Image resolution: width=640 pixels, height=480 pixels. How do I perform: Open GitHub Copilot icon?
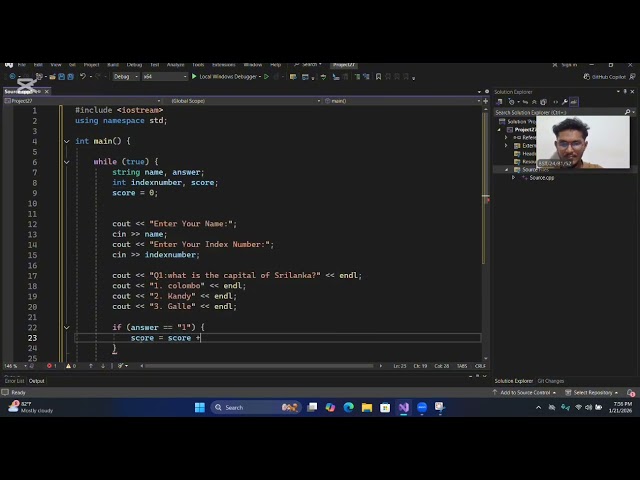(587, 76)
